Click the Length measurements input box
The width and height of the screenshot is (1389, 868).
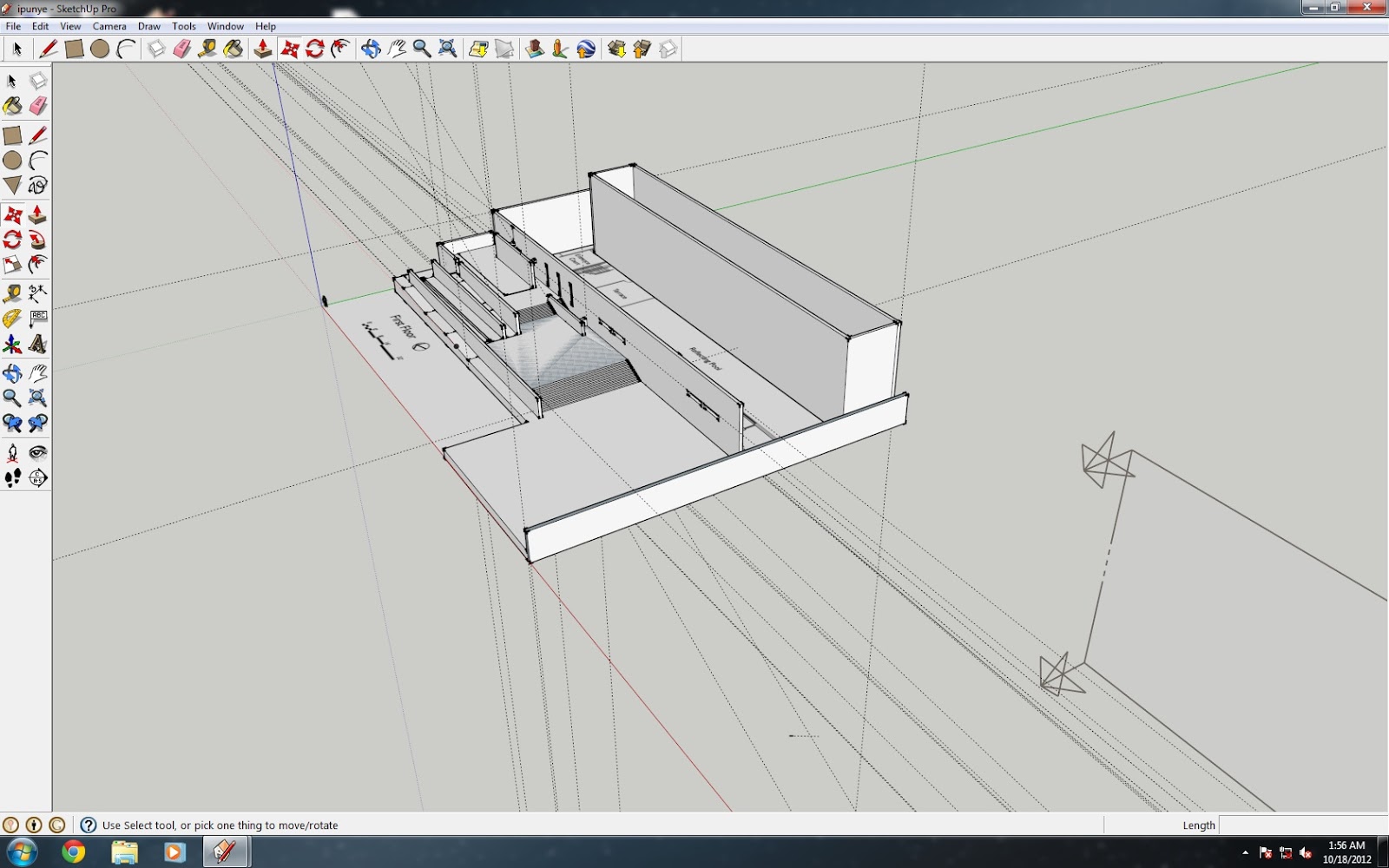pos(1302,825)
